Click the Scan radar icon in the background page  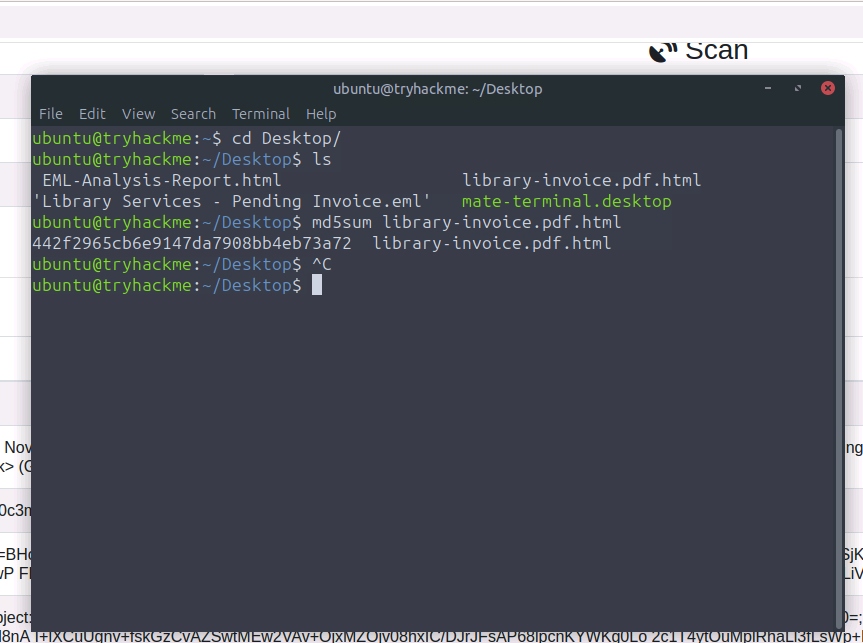pyautogui.click(x=663, y=52)
